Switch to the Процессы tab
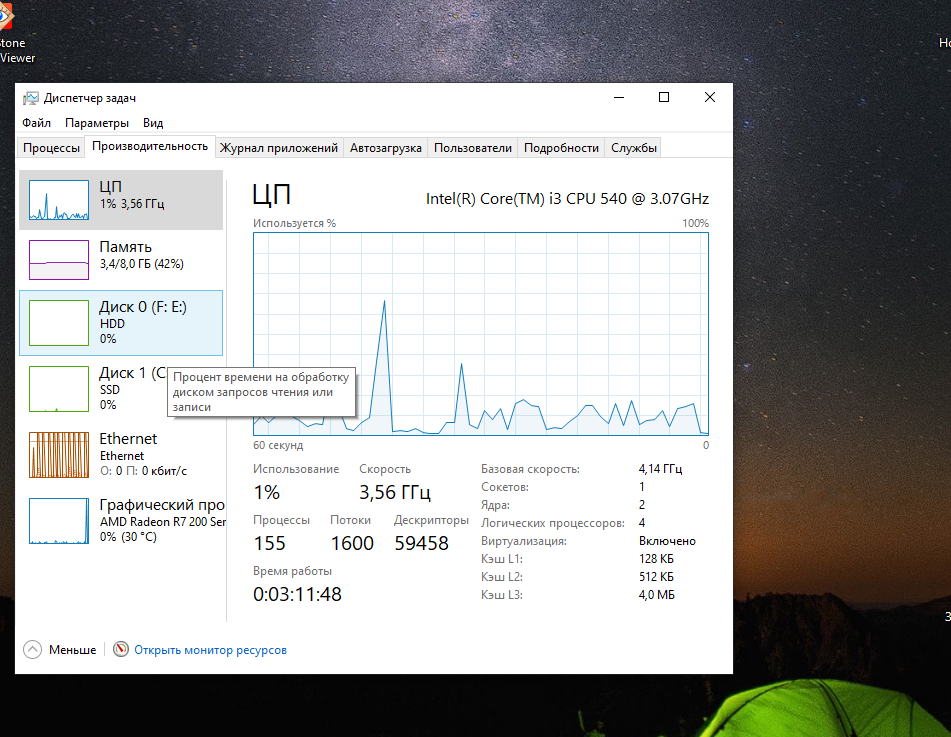 (52, 147)
